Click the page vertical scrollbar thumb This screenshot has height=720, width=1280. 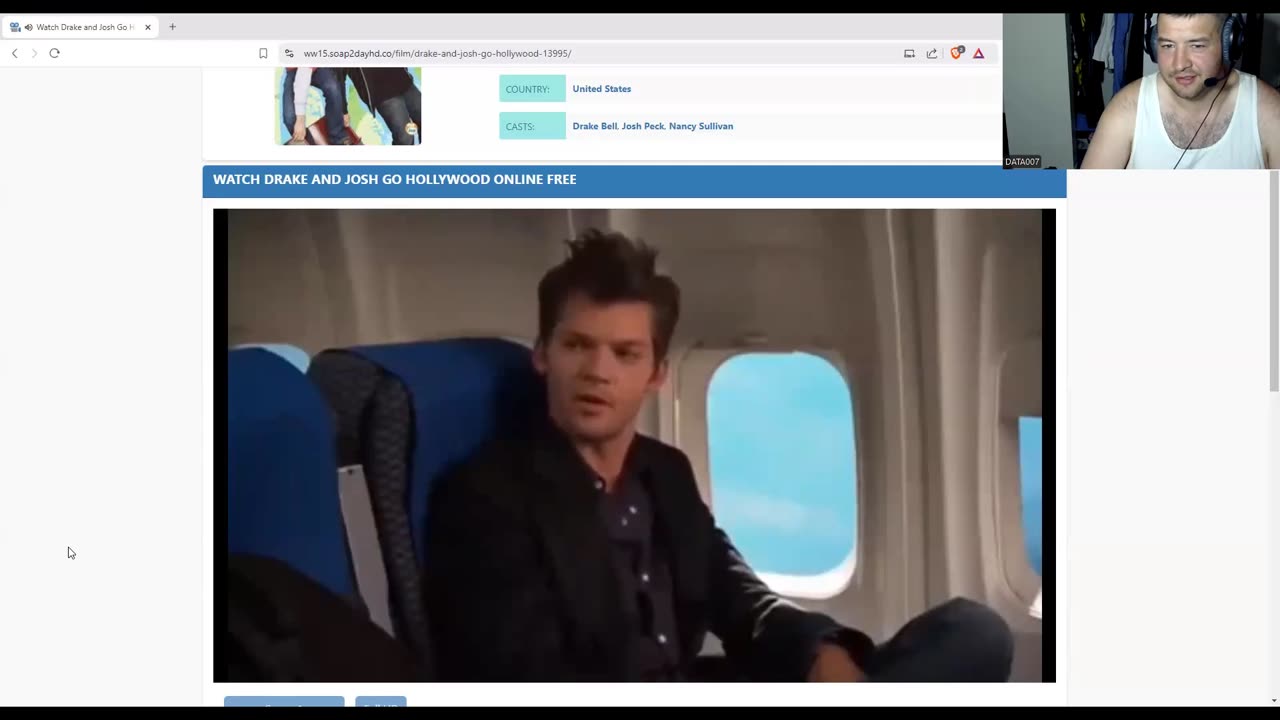pos(1274,280)
